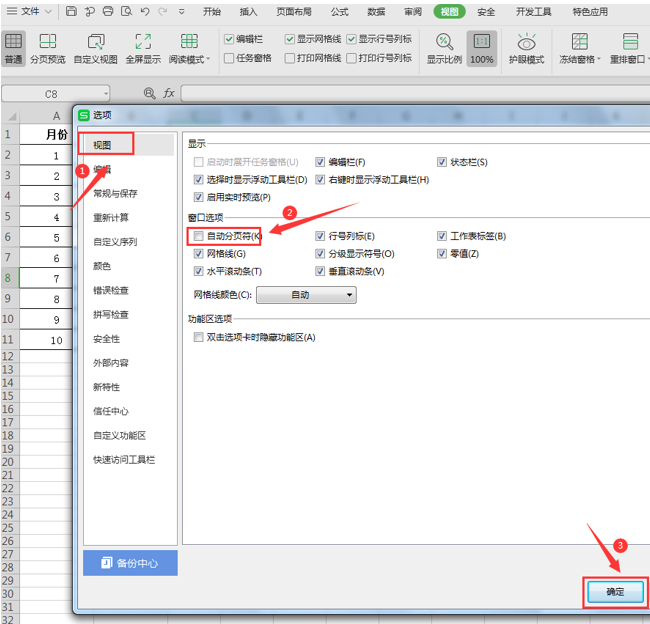Image resolution: width=650 pixels, height=624 pixels.
Task: Select 自定义序列 in options sidebar
Action: [115, 241]
